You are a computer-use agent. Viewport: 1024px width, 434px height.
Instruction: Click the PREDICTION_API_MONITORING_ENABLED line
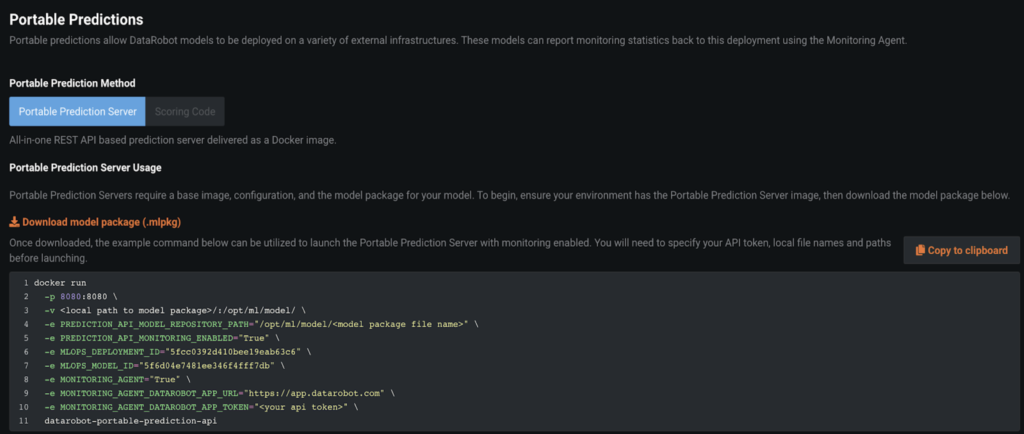coord(162,338)
